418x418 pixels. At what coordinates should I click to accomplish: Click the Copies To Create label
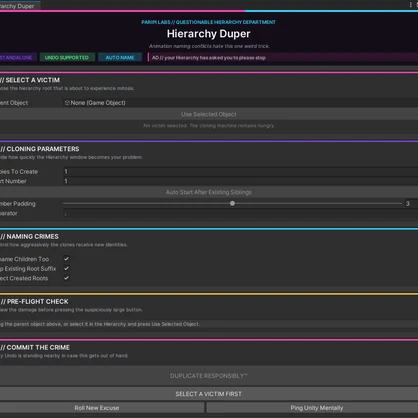19,172
